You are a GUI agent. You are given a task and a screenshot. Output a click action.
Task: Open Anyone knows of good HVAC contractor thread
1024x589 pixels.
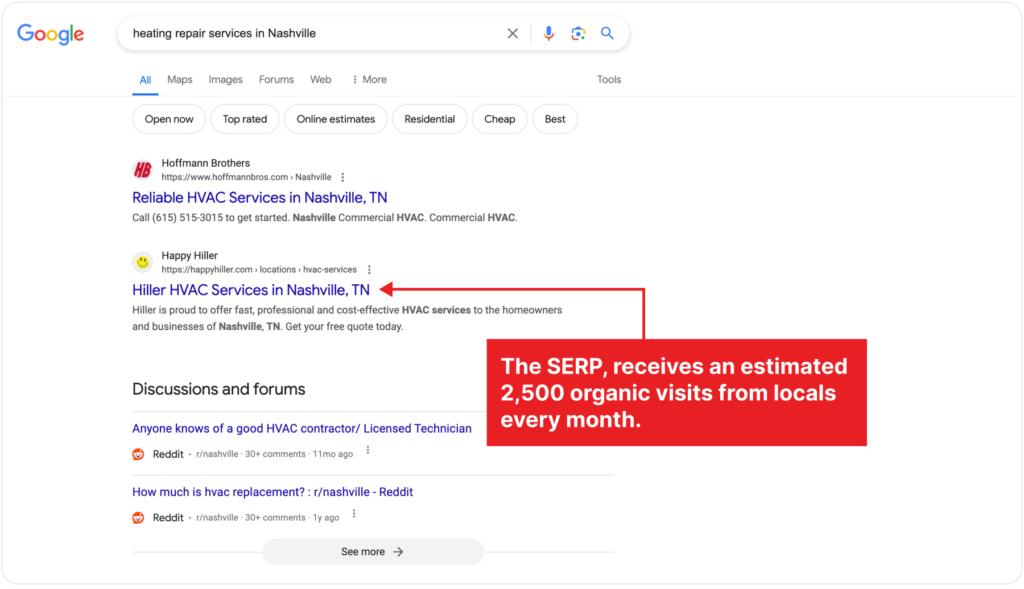tap(302, 429)
